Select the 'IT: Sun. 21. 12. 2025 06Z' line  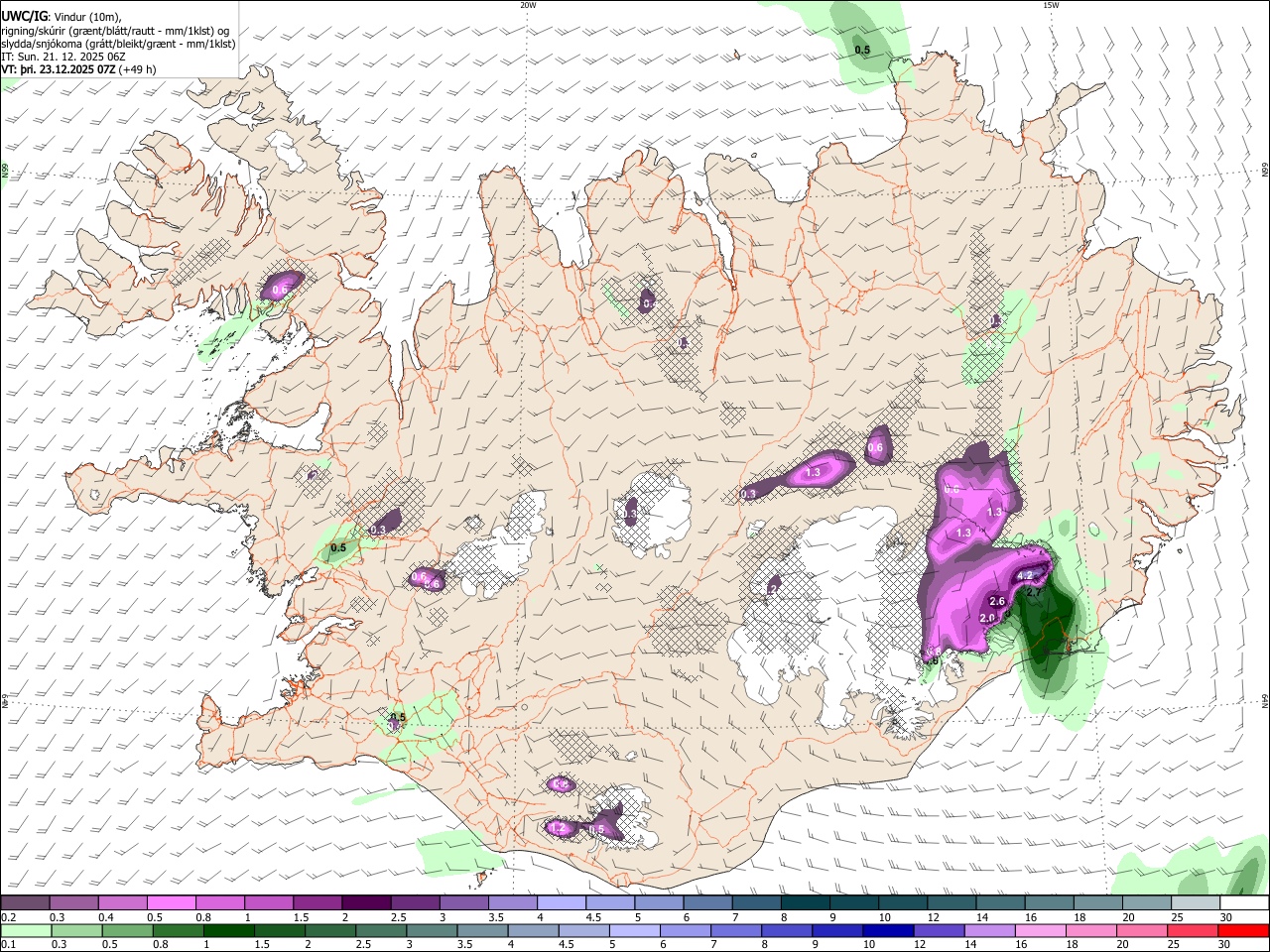pyautogui.click(x=63, y=57)
